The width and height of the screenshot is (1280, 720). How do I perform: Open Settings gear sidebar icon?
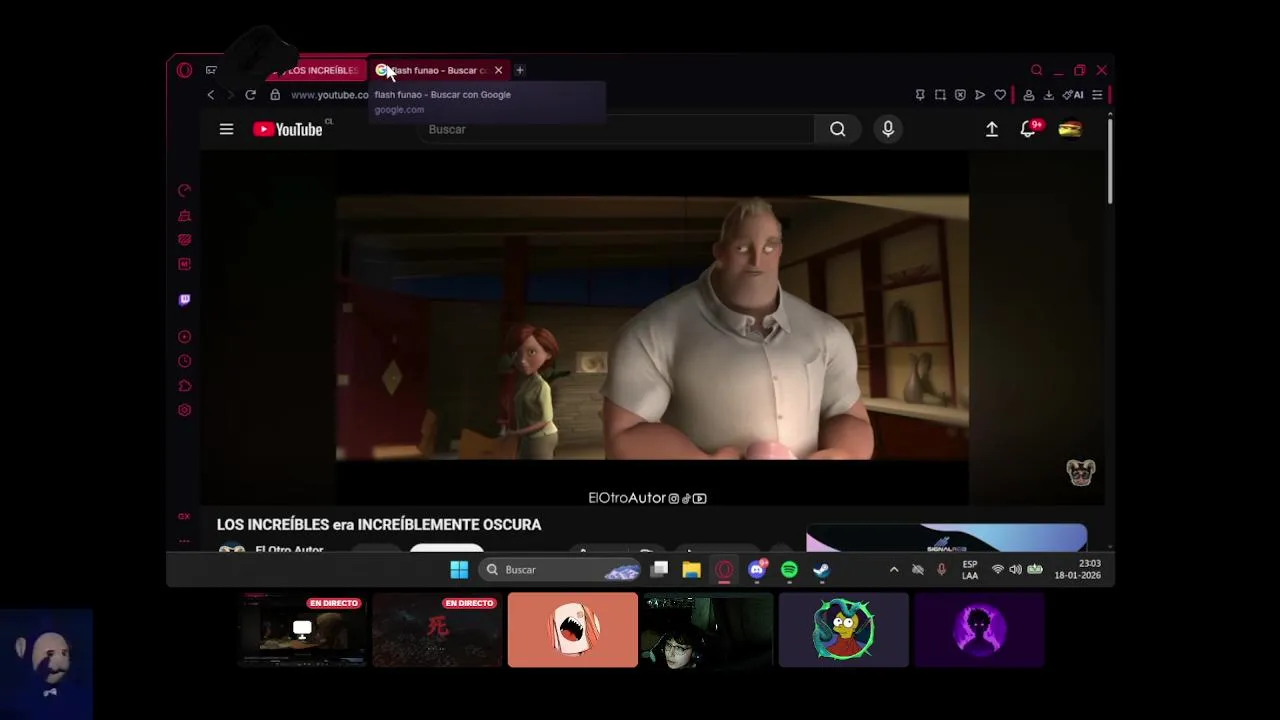click(184, 410)
